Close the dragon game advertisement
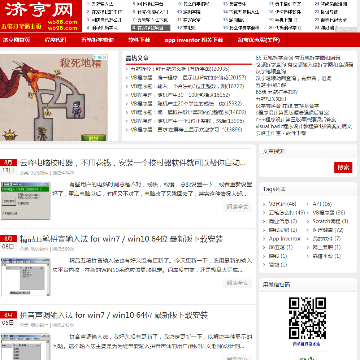The image size is (360, 360). pyautogui.click(x=104, y=57)
